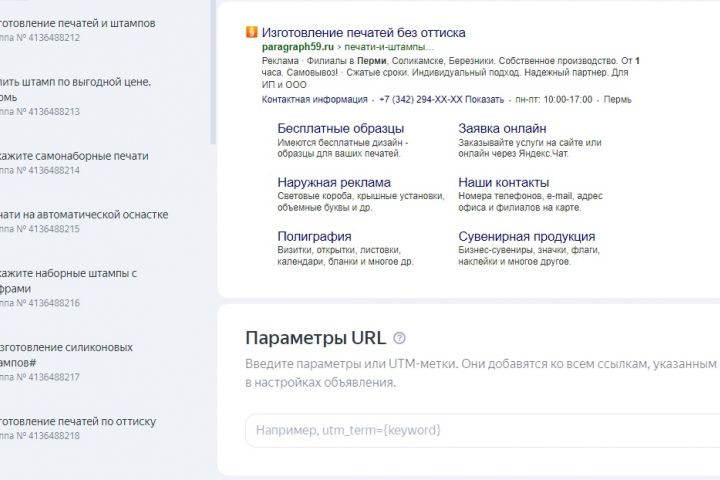Screen dimensions: 720x480
Task: Choose the 'на автоматической оснастке' ad group
Action: pyautogui.click(x=80, y=221)
